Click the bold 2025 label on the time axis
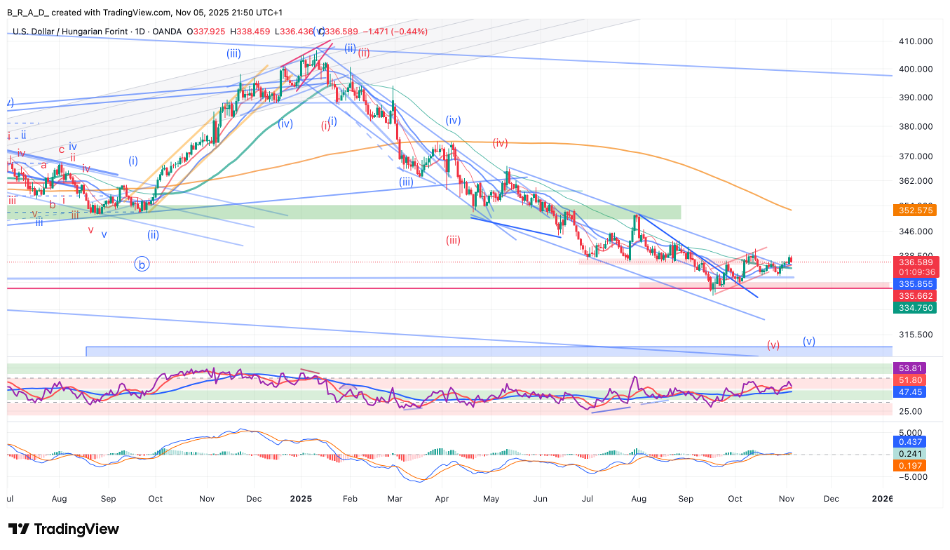Viewport: 950px width, 550px height. (x=301, y=497)
